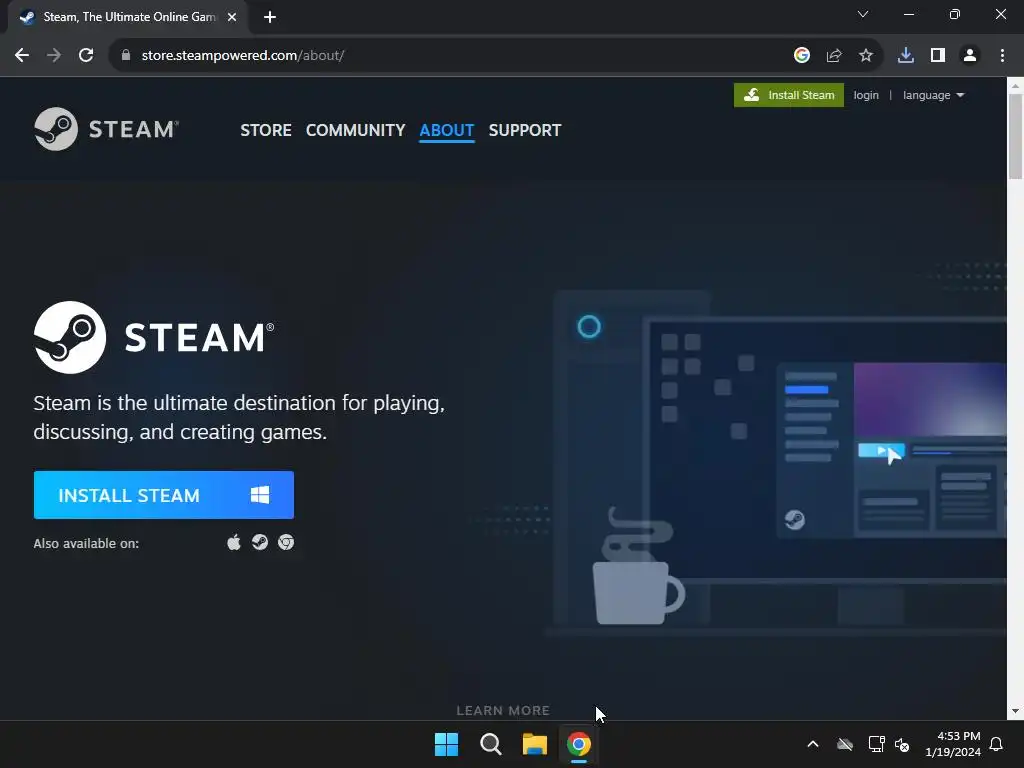Open the Chrome three-dot menu
Image resolution: width=1024 pixels, height=768 pixels.
pos(1002,56)
